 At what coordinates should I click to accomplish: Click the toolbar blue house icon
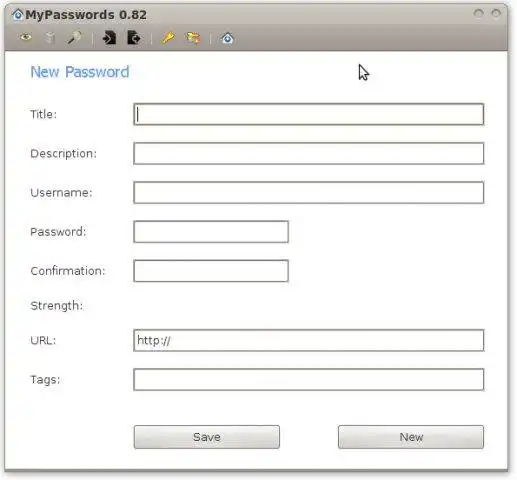[227, 38]
